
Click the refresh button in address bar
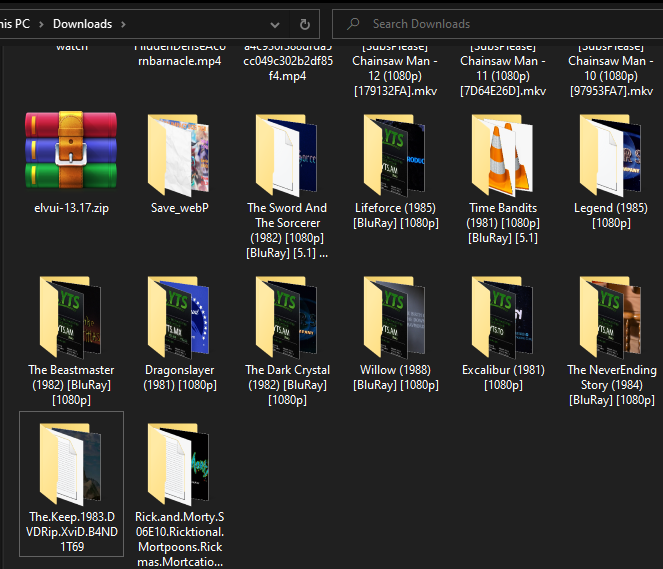point(304,24)
